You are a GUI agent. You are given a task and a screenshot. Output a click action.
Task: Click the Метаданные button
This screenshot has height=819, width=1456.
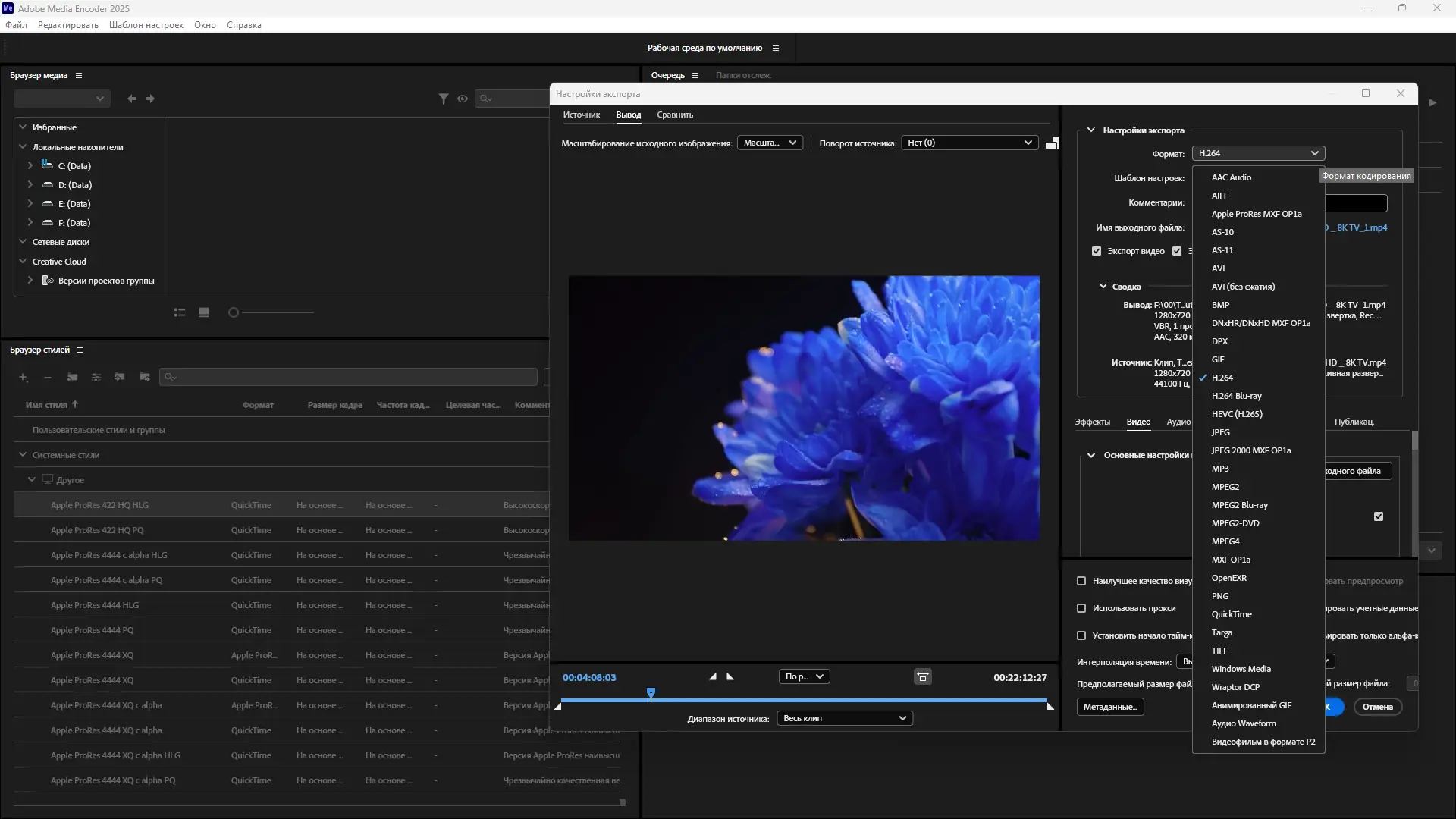click(x=1110, y=707)
